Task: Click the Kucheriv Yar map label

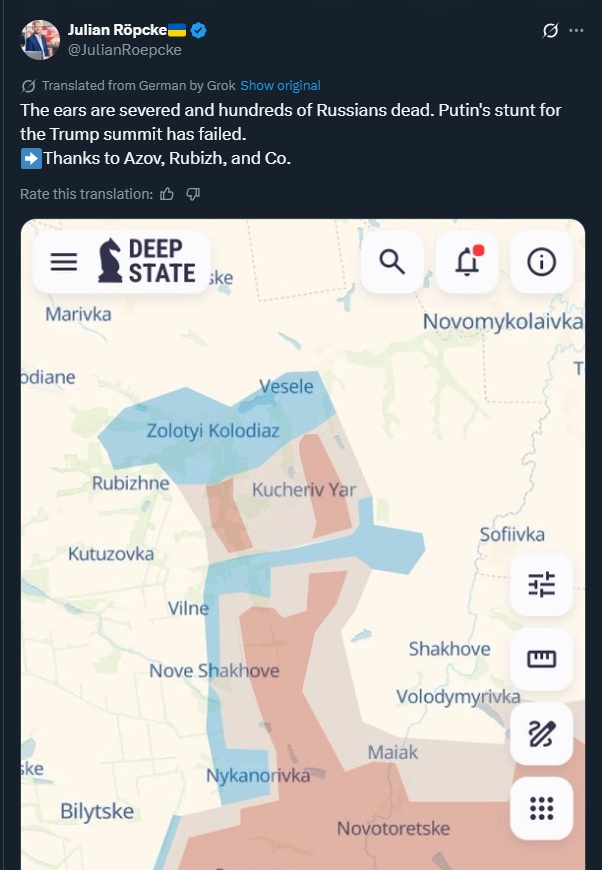Action: (304, 490)
